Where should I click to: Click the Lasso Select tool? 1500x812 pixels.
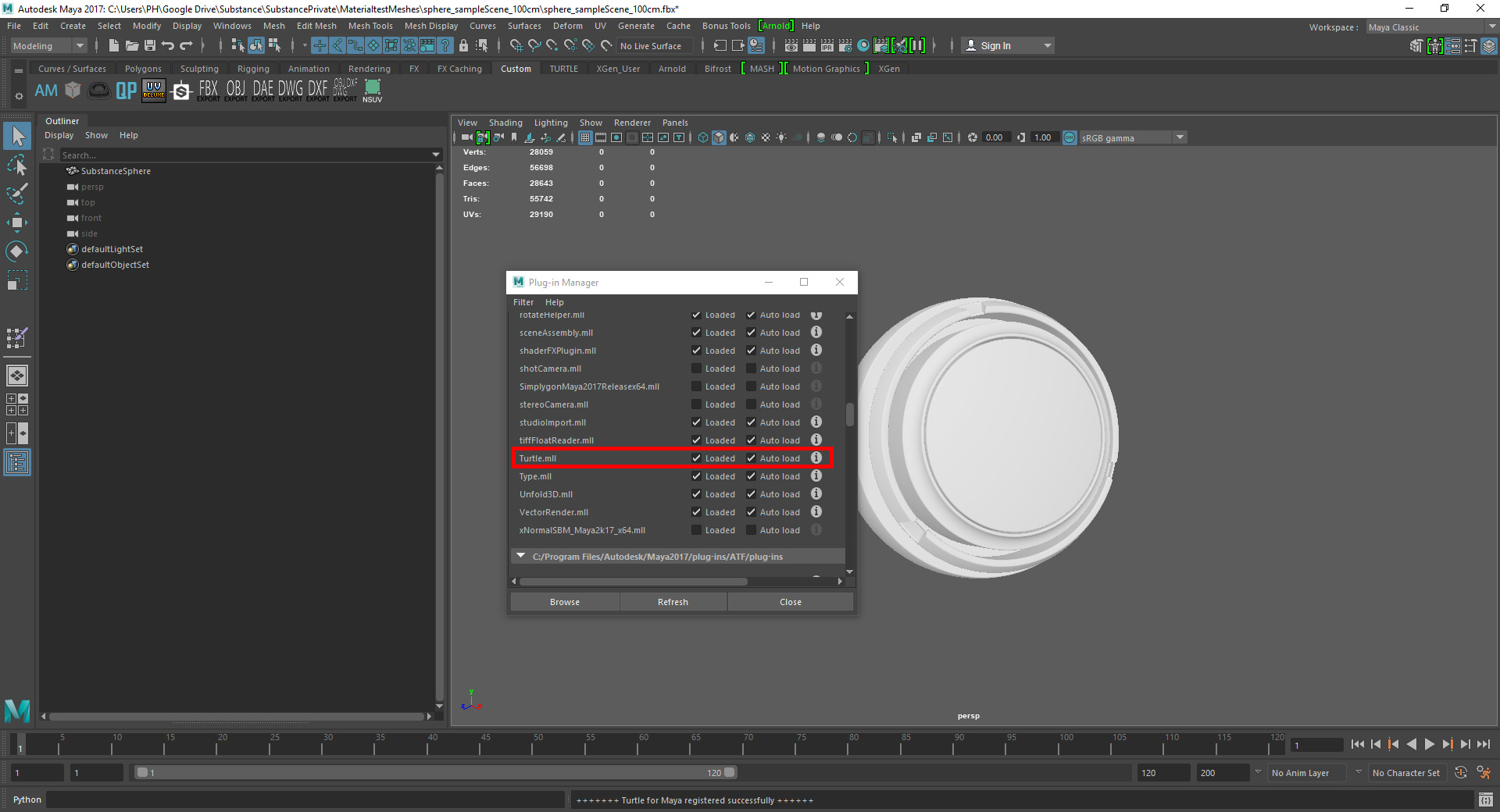pos(16,166)
